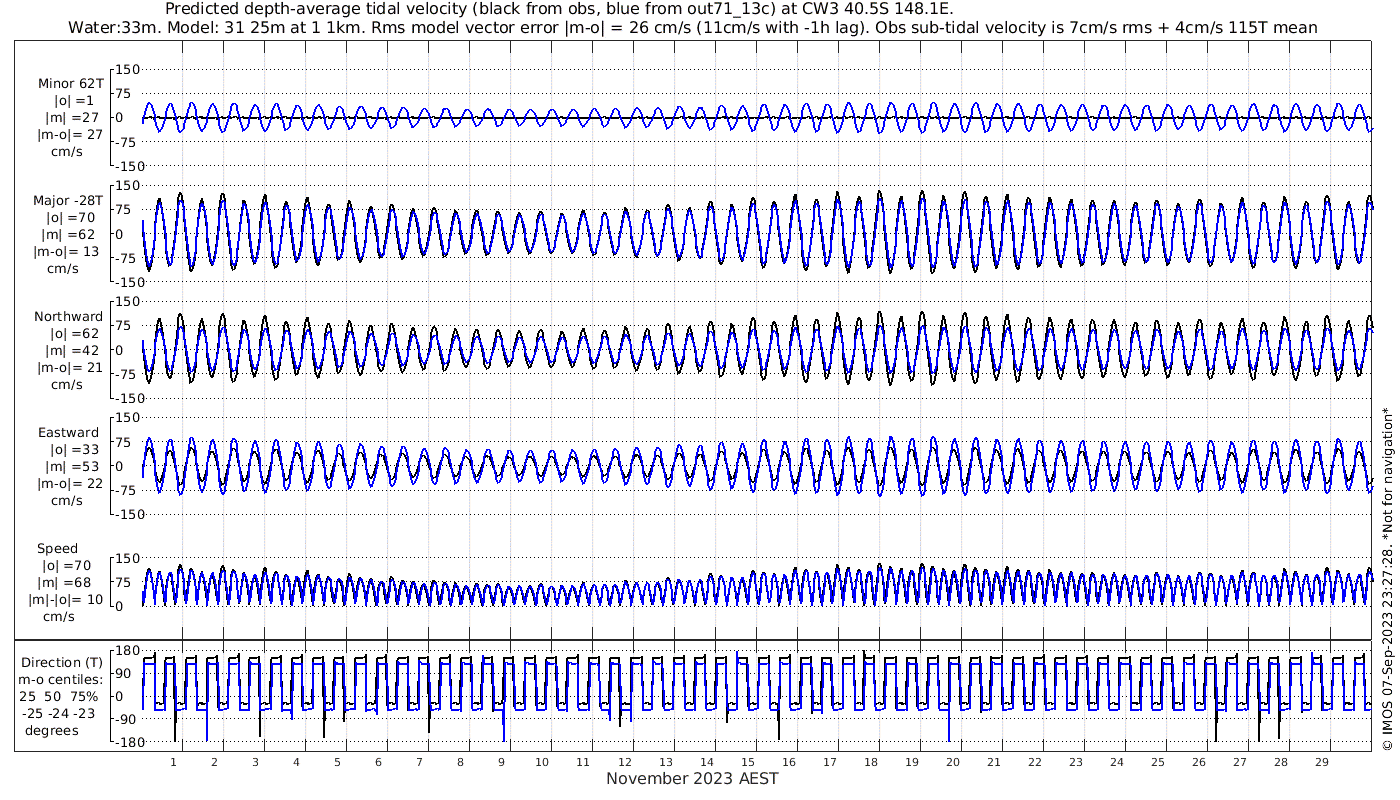Click the 'November 2023 AEST' axis label

tap(692, 778)
